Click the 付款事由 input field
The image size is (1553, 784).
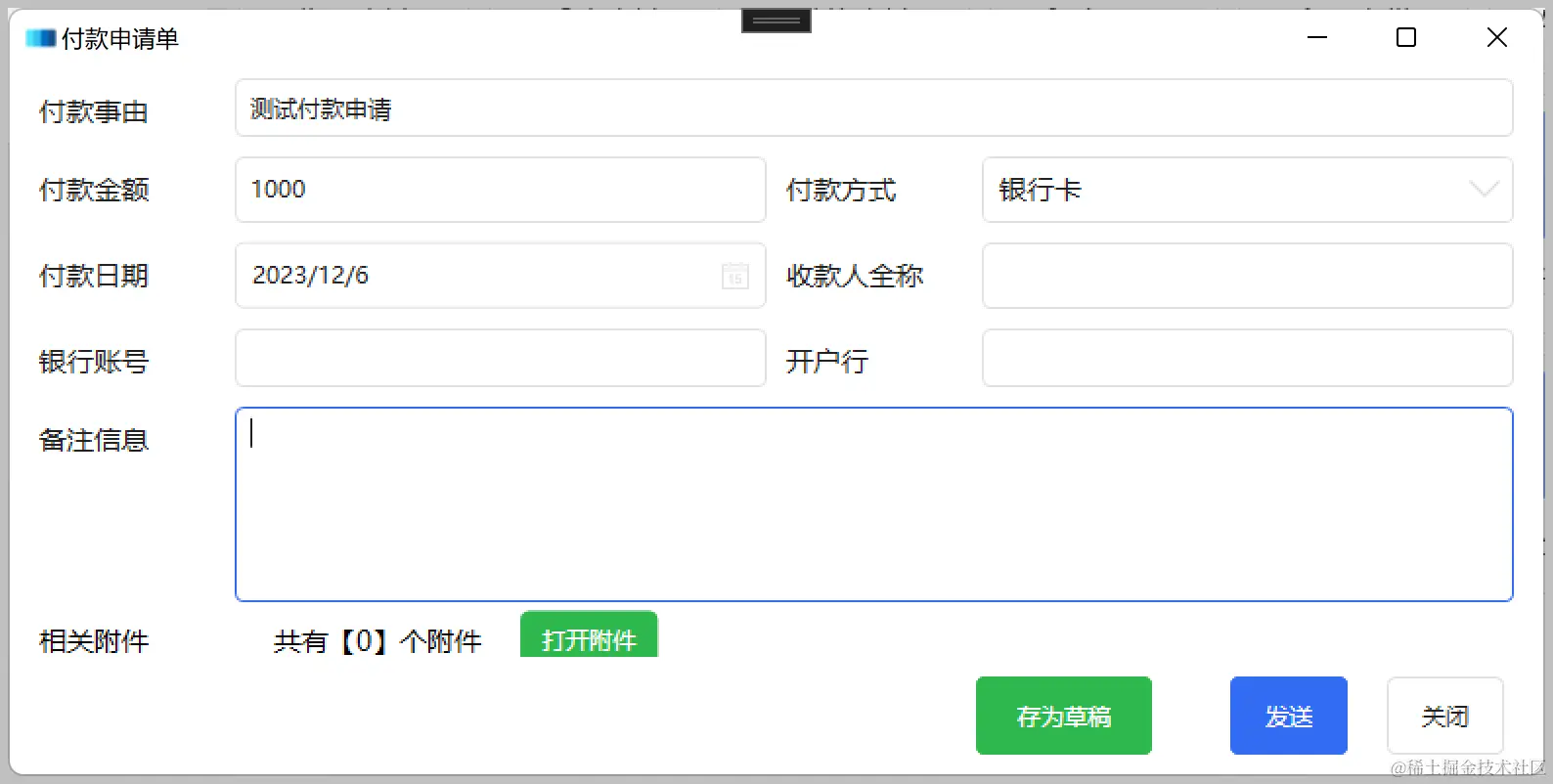pyautogui.click(x=874, y=108)
